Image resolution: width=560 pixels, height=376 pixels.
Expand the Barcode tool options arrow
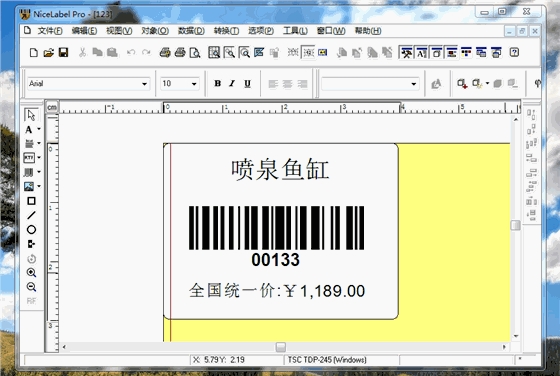coord(39,172)
